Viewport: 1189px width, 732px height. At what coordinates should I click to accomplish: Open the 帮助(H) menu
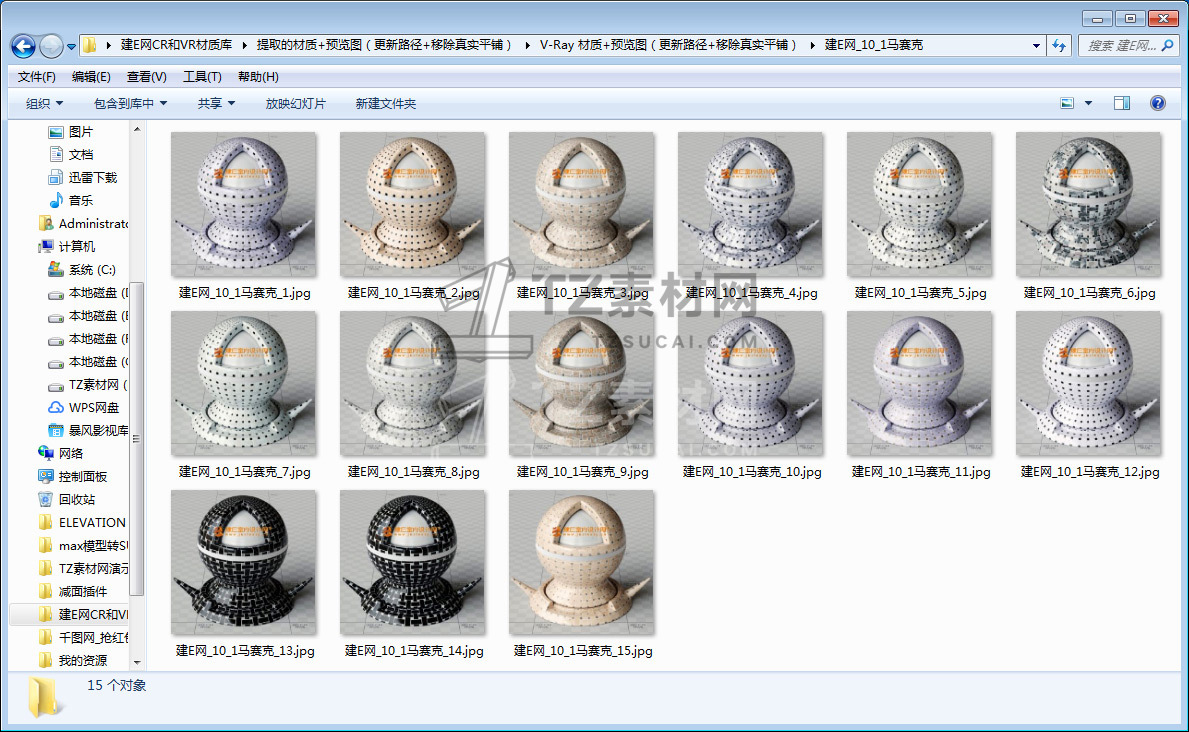258,77
